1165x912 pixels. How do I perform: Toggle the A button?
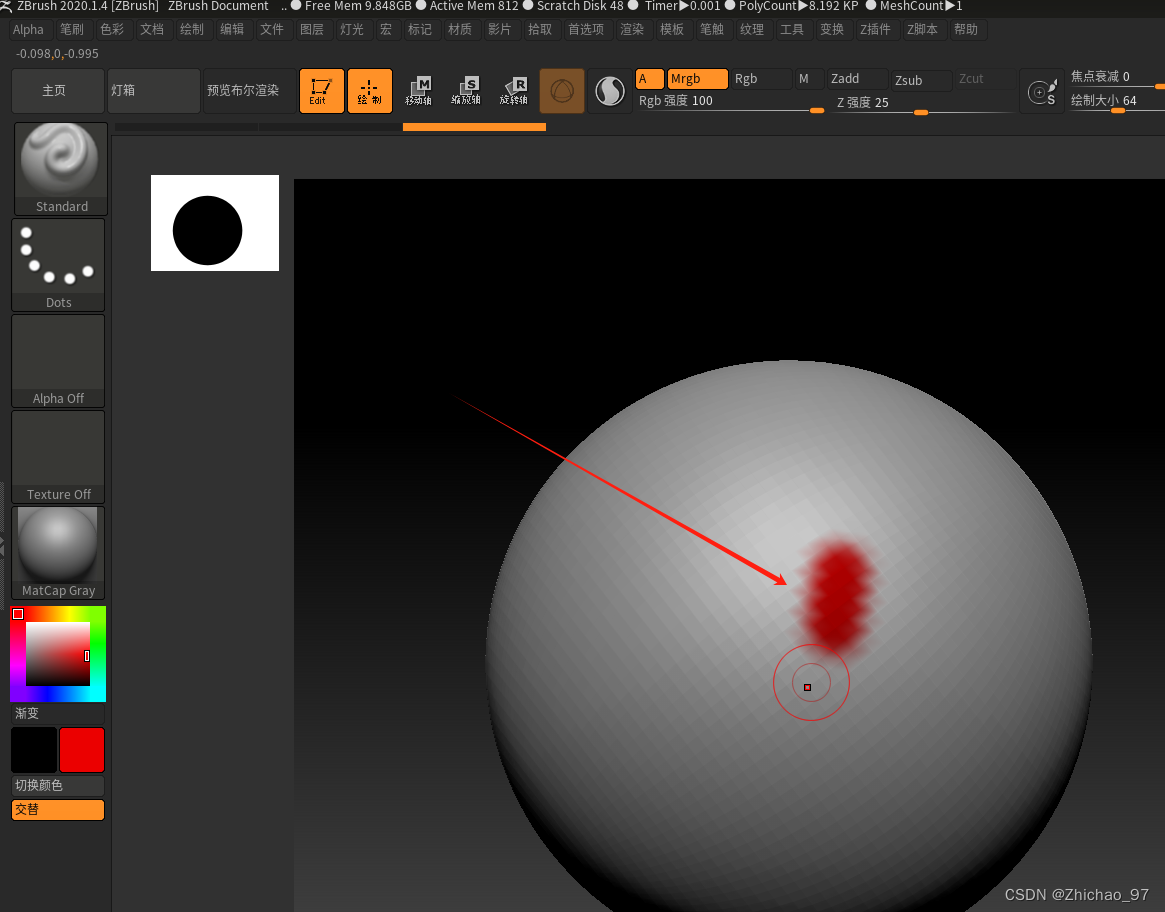pyautogui.click(x=649, y=79)
